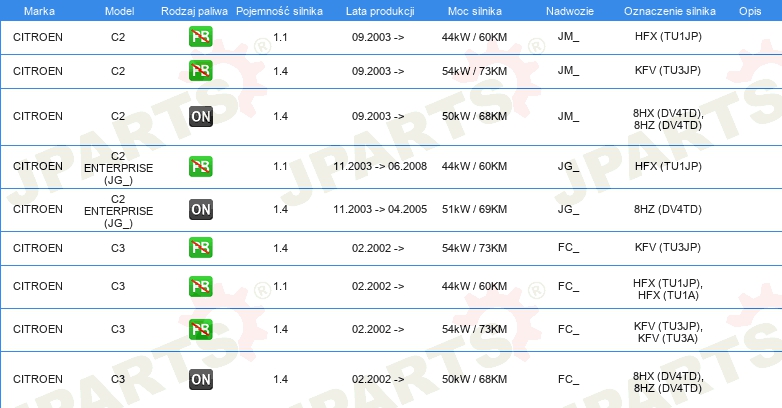
Task: Select engine size 1.1 in the C2 ENTERPRISE row
Action: click(280, 166)
